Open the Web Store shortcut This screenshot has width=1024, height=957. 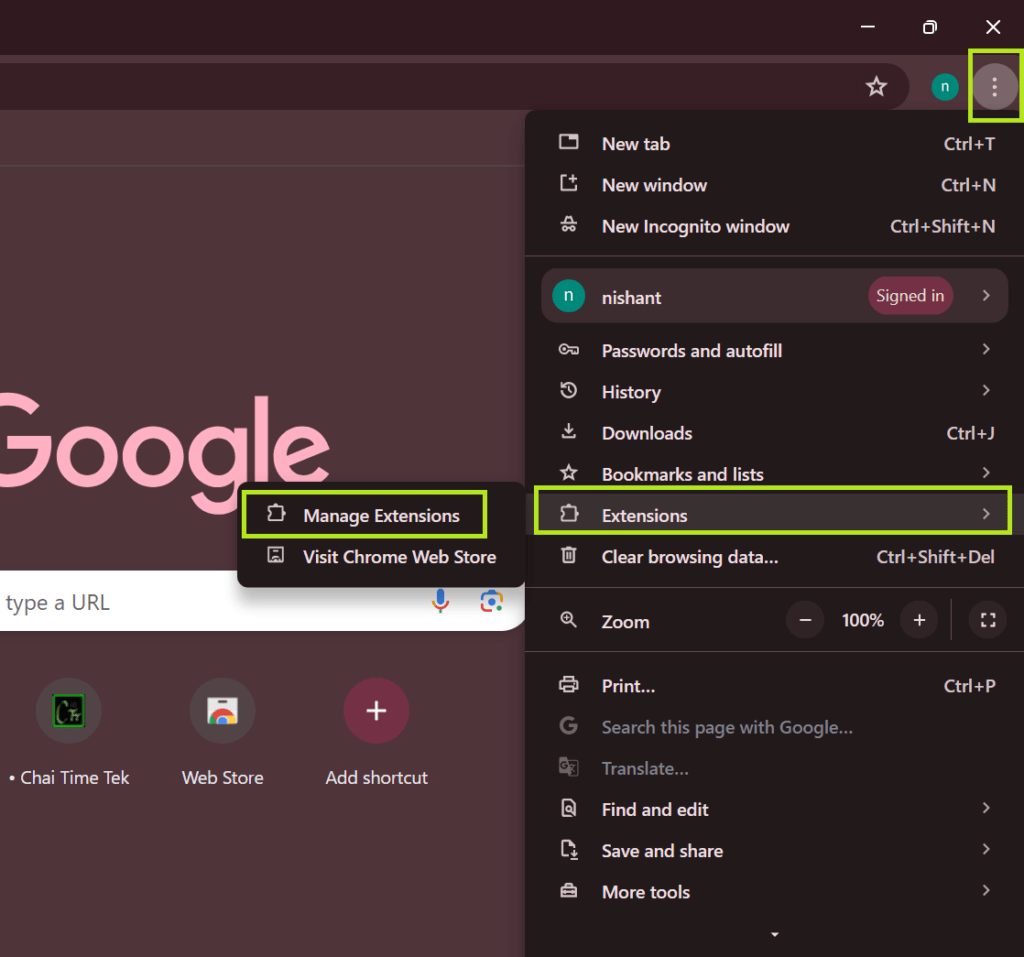click(222, 732)
